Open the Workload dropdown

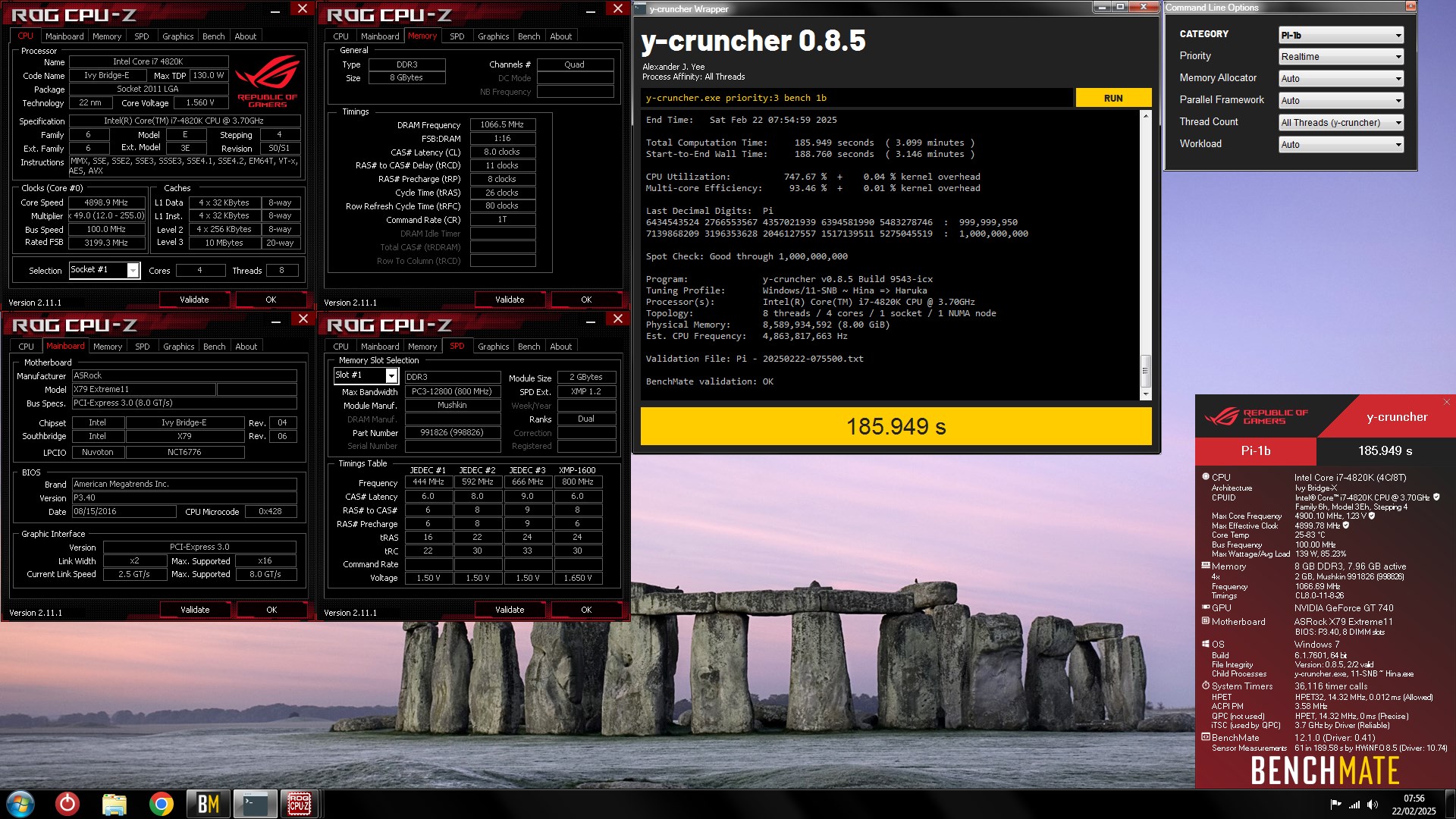1341,145
